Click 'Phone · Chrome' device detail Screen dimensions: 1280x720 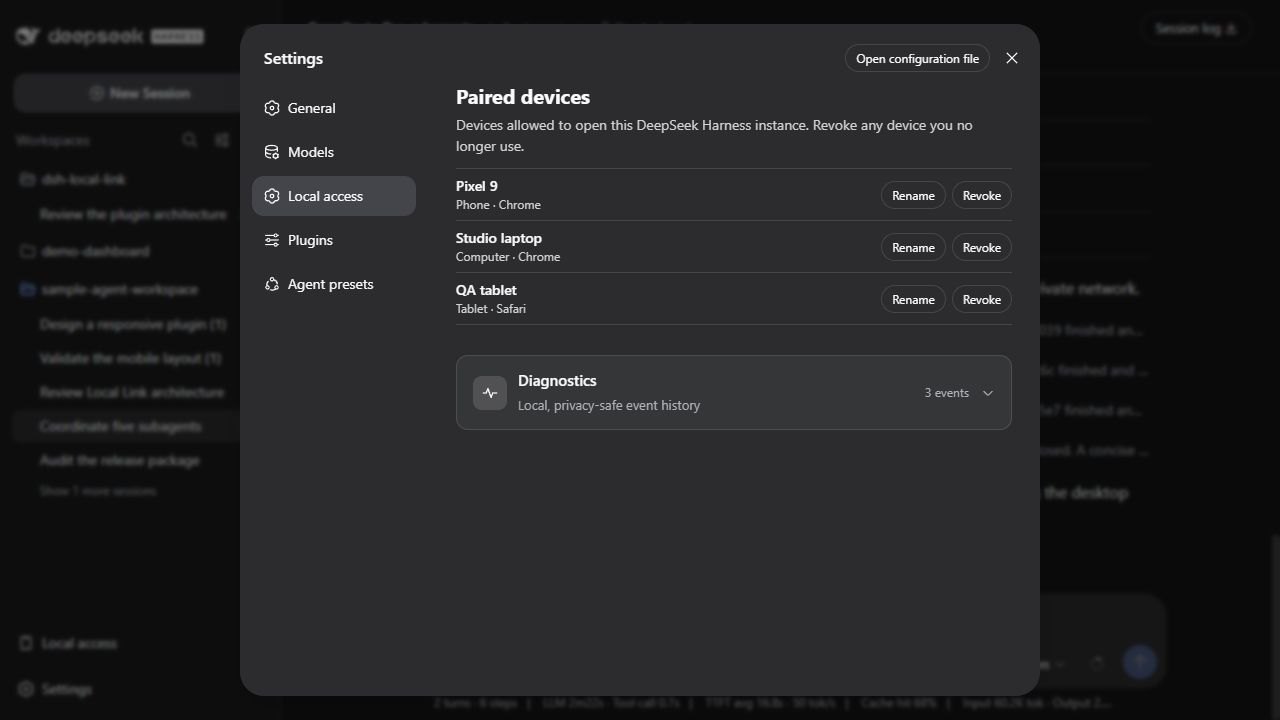(498, 205)
